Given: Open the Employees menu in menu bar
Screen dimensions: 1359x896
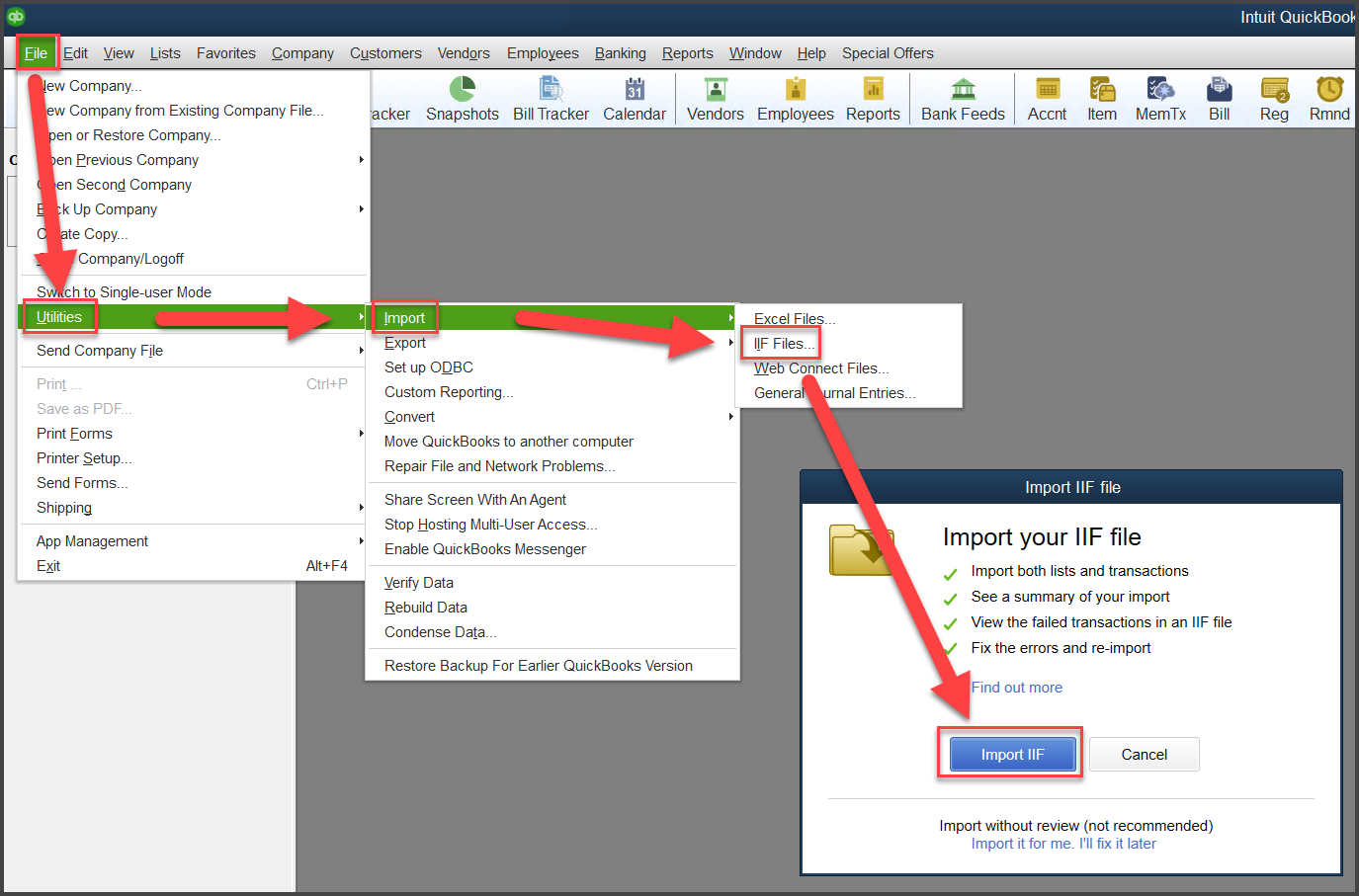Looking at the screenshot, I should (x=543, y=53).
